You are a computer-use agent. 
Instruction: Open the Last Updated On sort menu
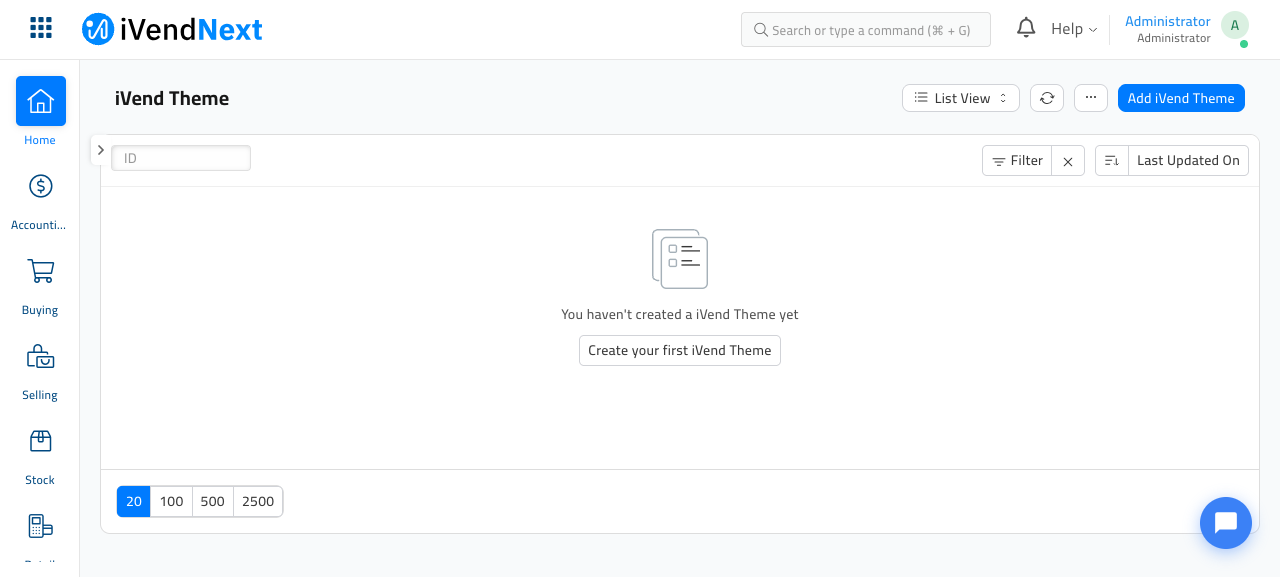(x=1188, y=161)
